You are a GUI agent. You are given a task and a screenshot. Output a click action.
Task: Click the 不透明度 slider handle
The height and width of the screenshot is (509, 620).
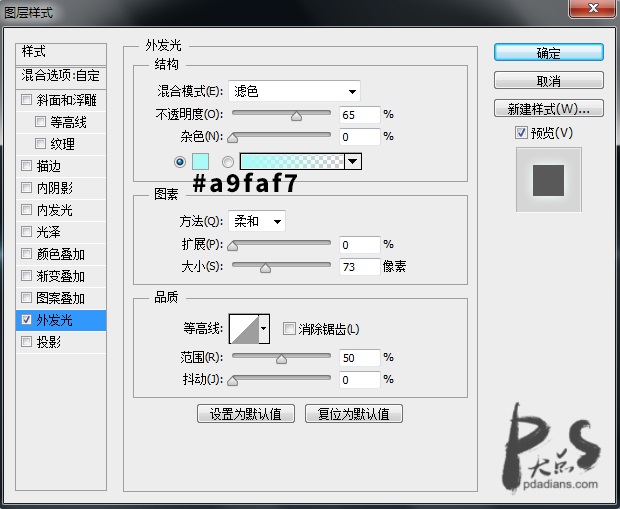click(x=297, y=115)
